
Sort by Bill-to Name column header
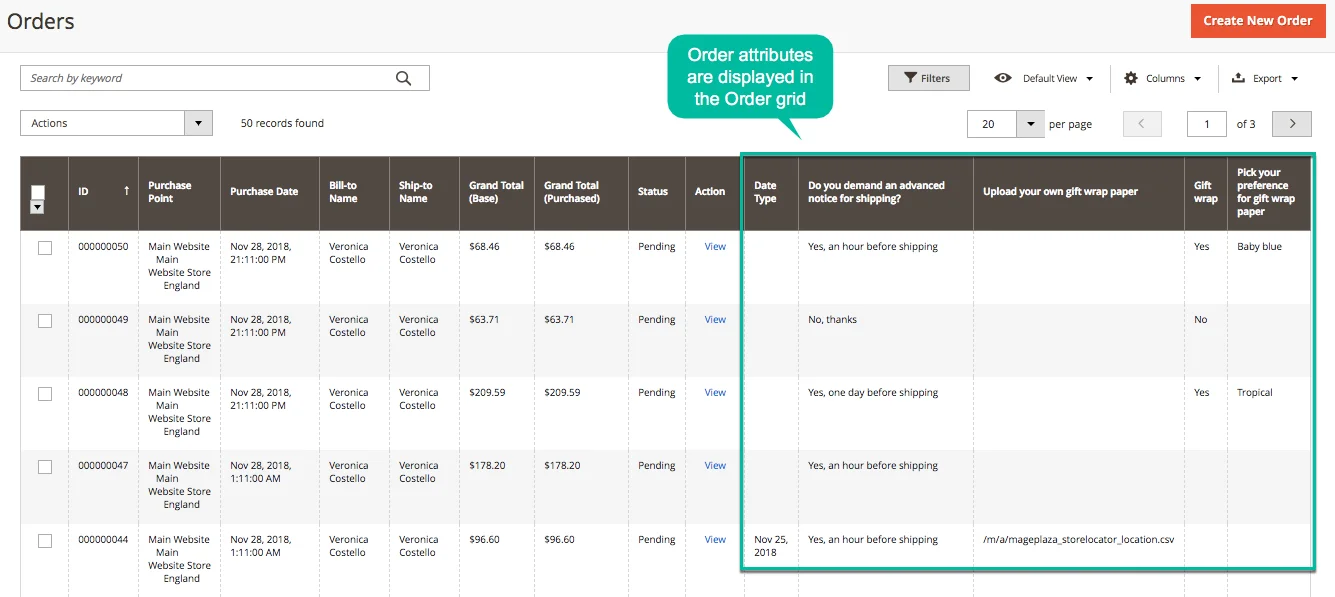(x=354, y=192)
